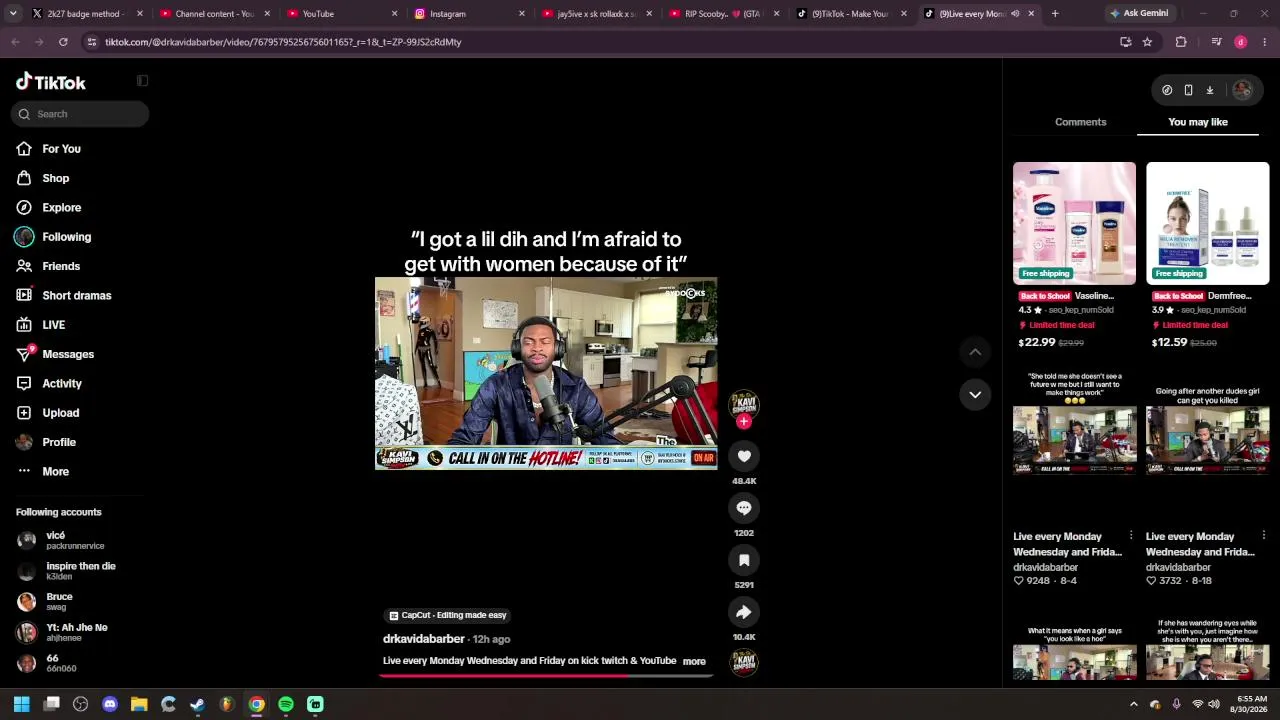The width and height of the screenshot is (1280, 720).
Task: Save video with the bookmark icon
Action: click(x=744, y=560)
